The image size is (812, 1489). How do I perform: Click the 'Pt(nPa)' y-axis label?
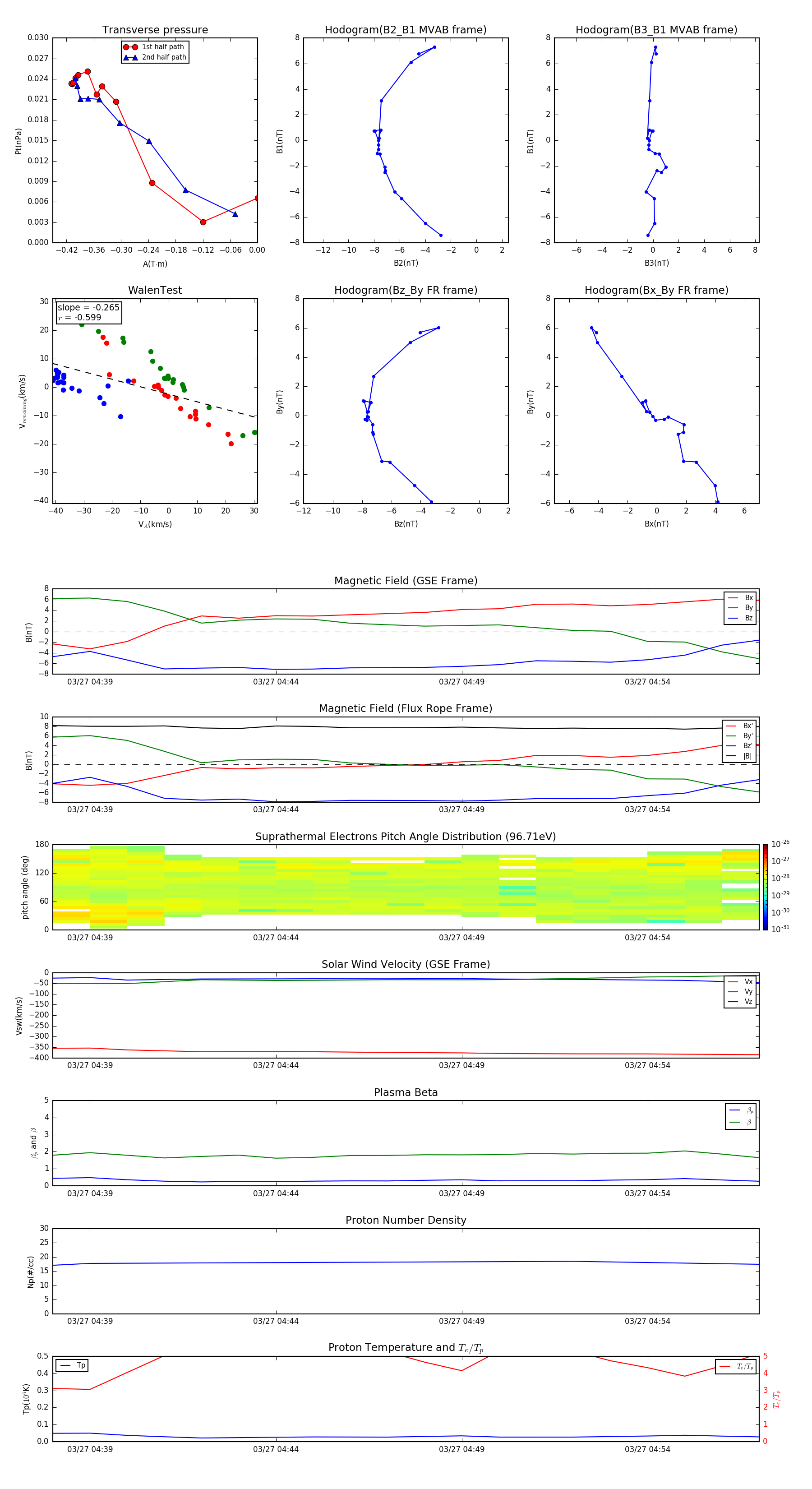(x=18, y=141)
